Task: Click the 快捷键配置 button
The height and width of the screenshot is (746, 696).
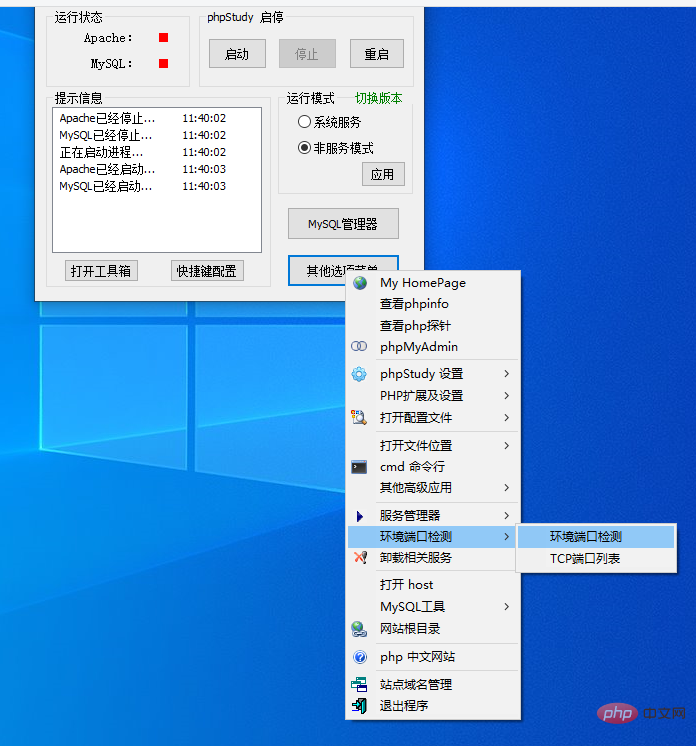Action: [x=207, y=271]
